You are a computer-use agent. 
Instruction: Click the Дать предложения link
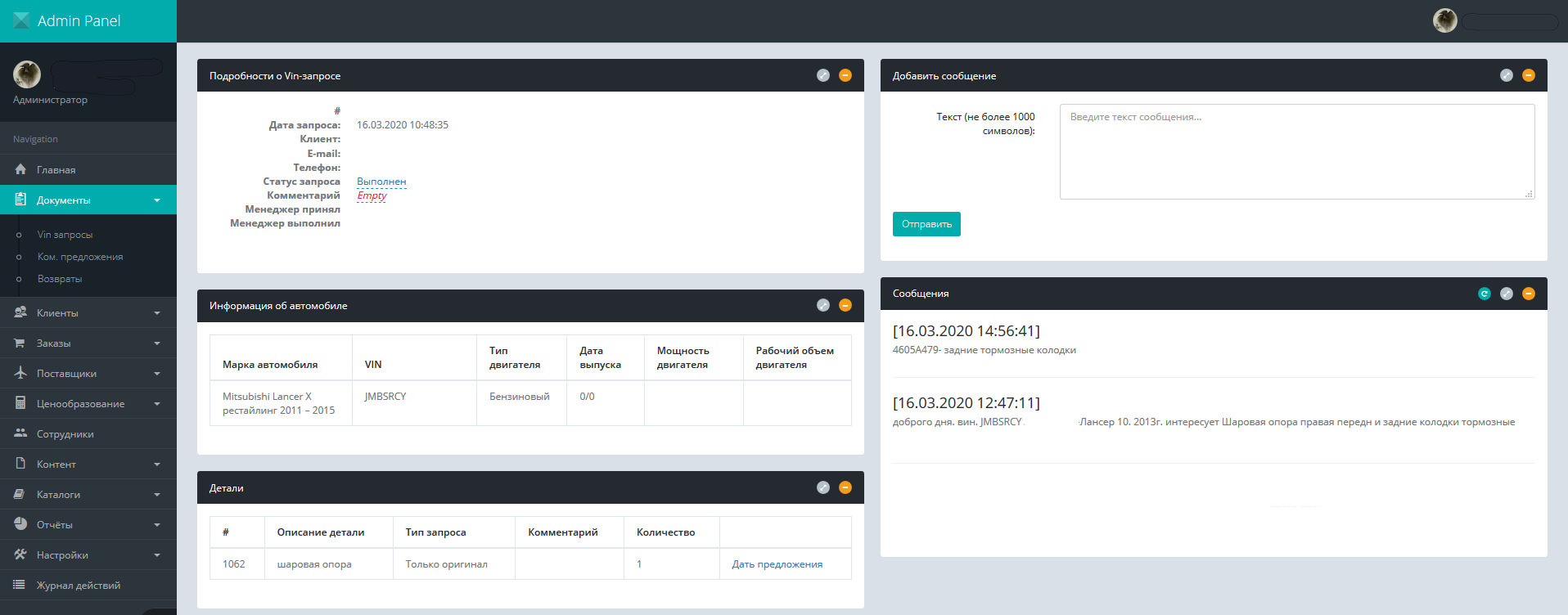click(x=777, y=564)
